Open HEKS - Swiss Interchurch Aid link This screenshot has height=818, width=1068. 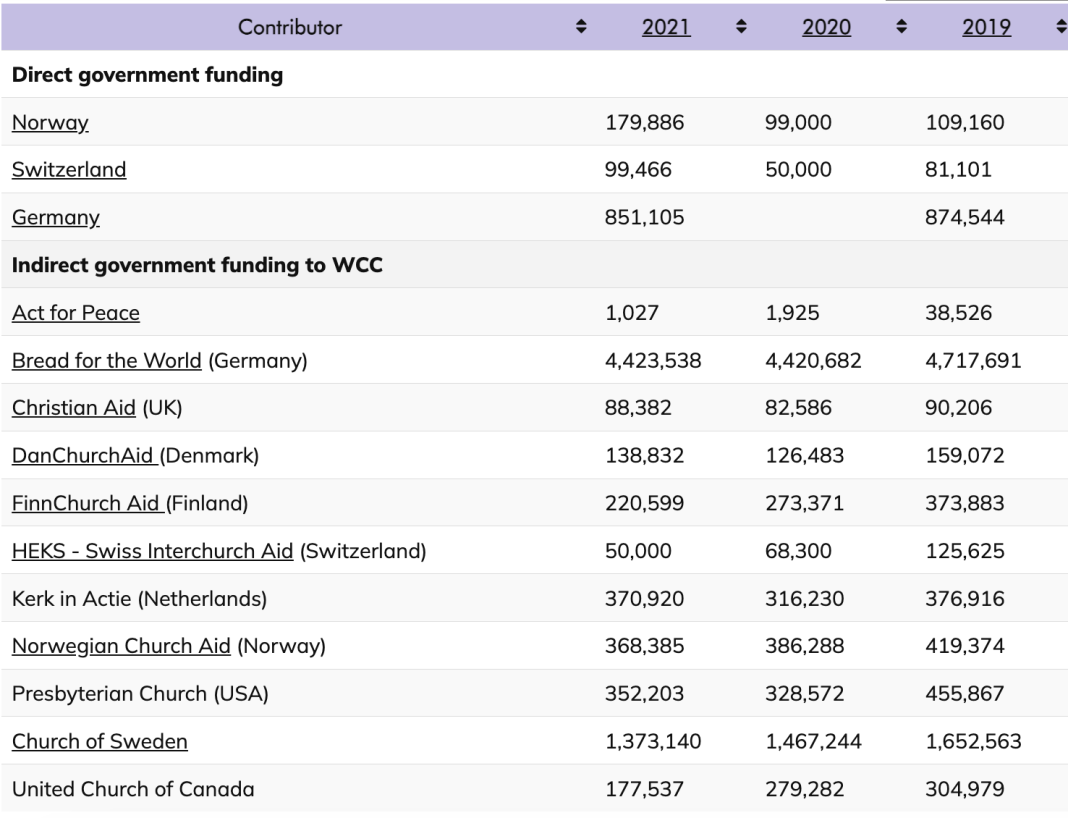point(152,551)
